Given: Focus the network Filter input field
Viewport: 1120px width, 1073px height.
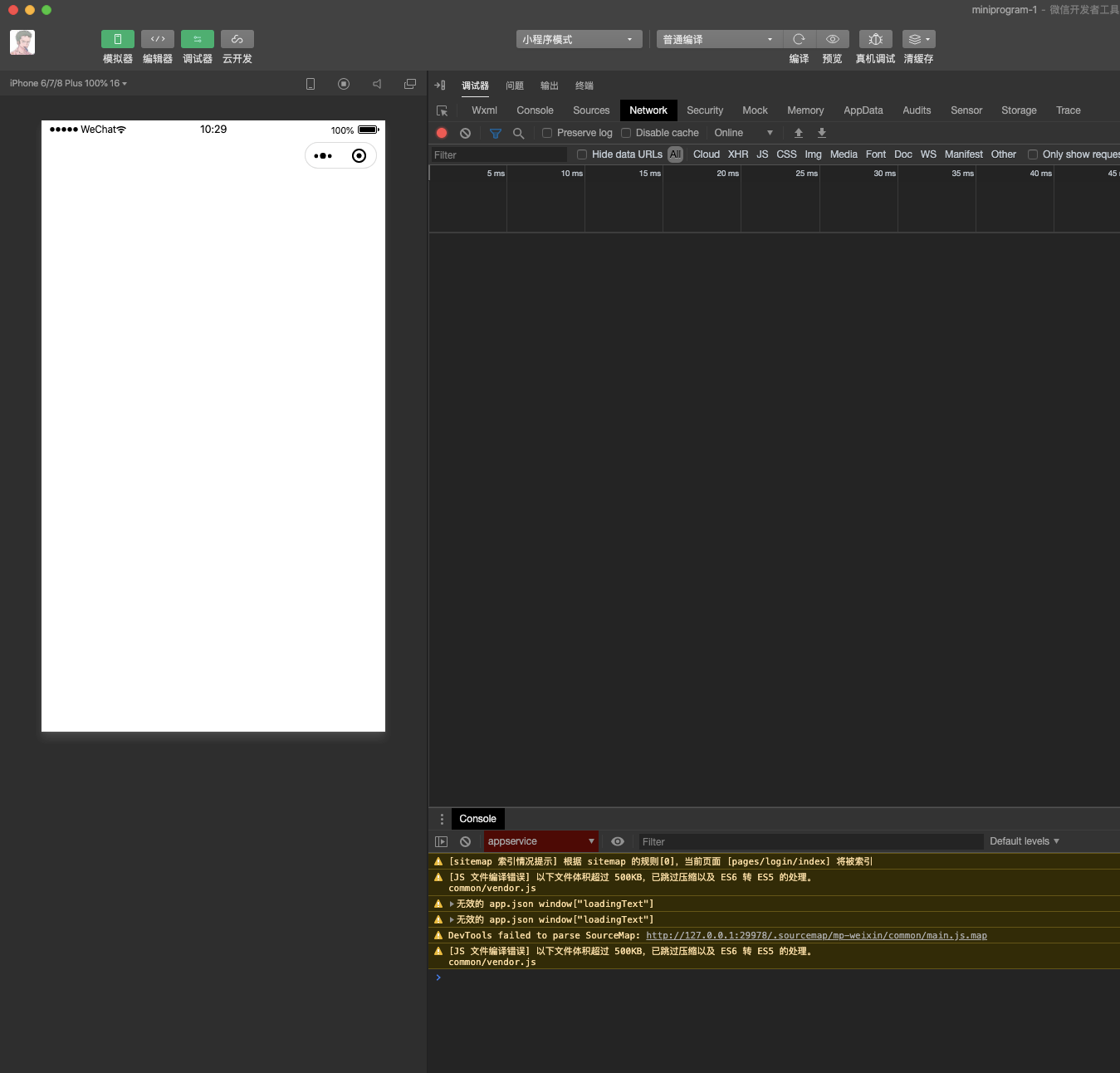Looking at the screenshot, I should [499, 154].
